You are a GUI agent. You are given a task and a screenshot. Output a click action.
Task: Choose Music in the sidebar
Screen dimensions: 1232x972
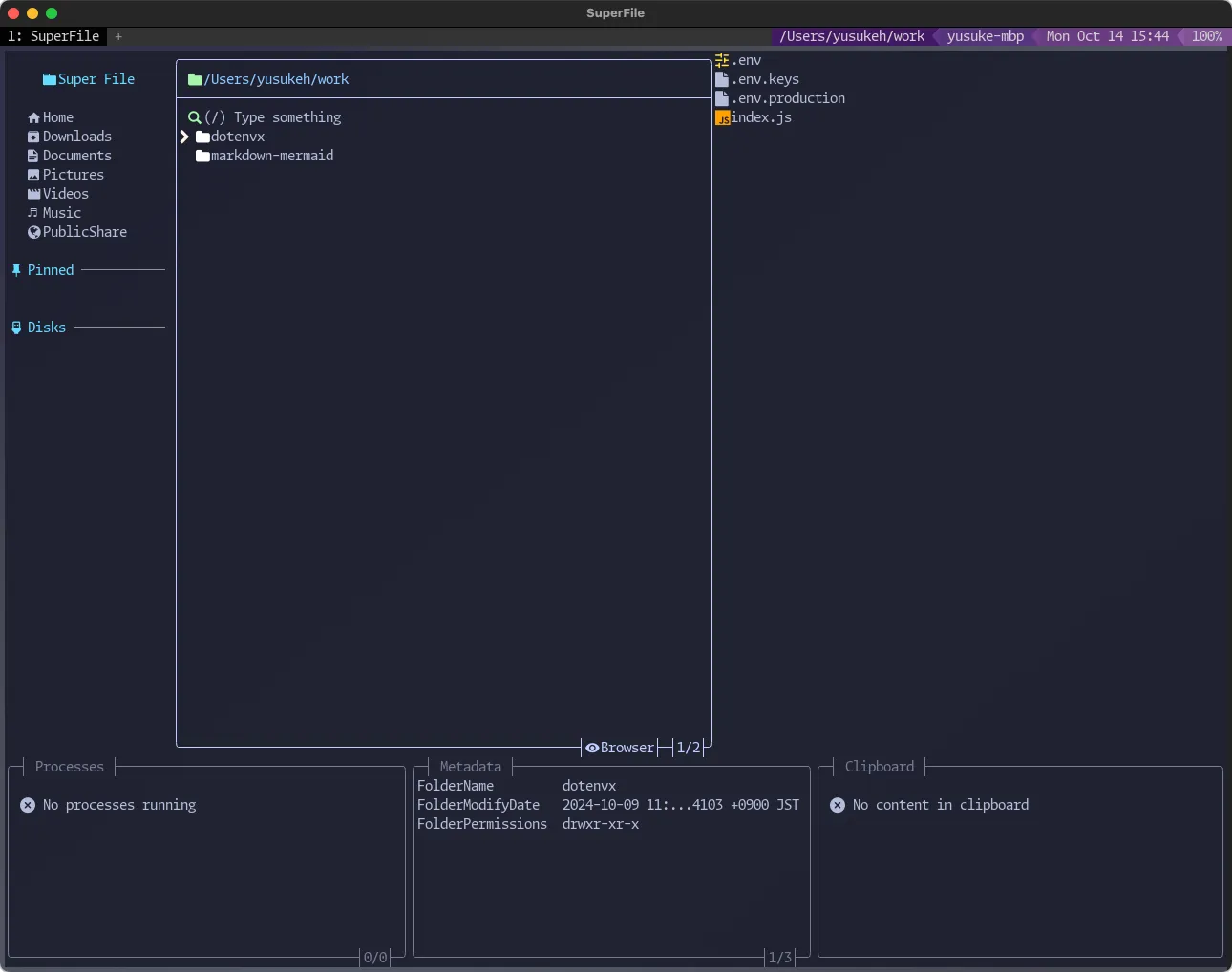pyautogui.click(x=62, y=213)
